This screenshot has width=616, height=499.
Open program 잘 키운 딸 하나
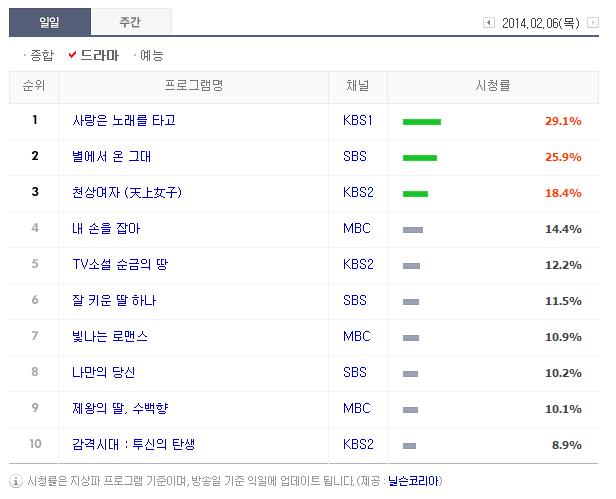tap(114, 301)
